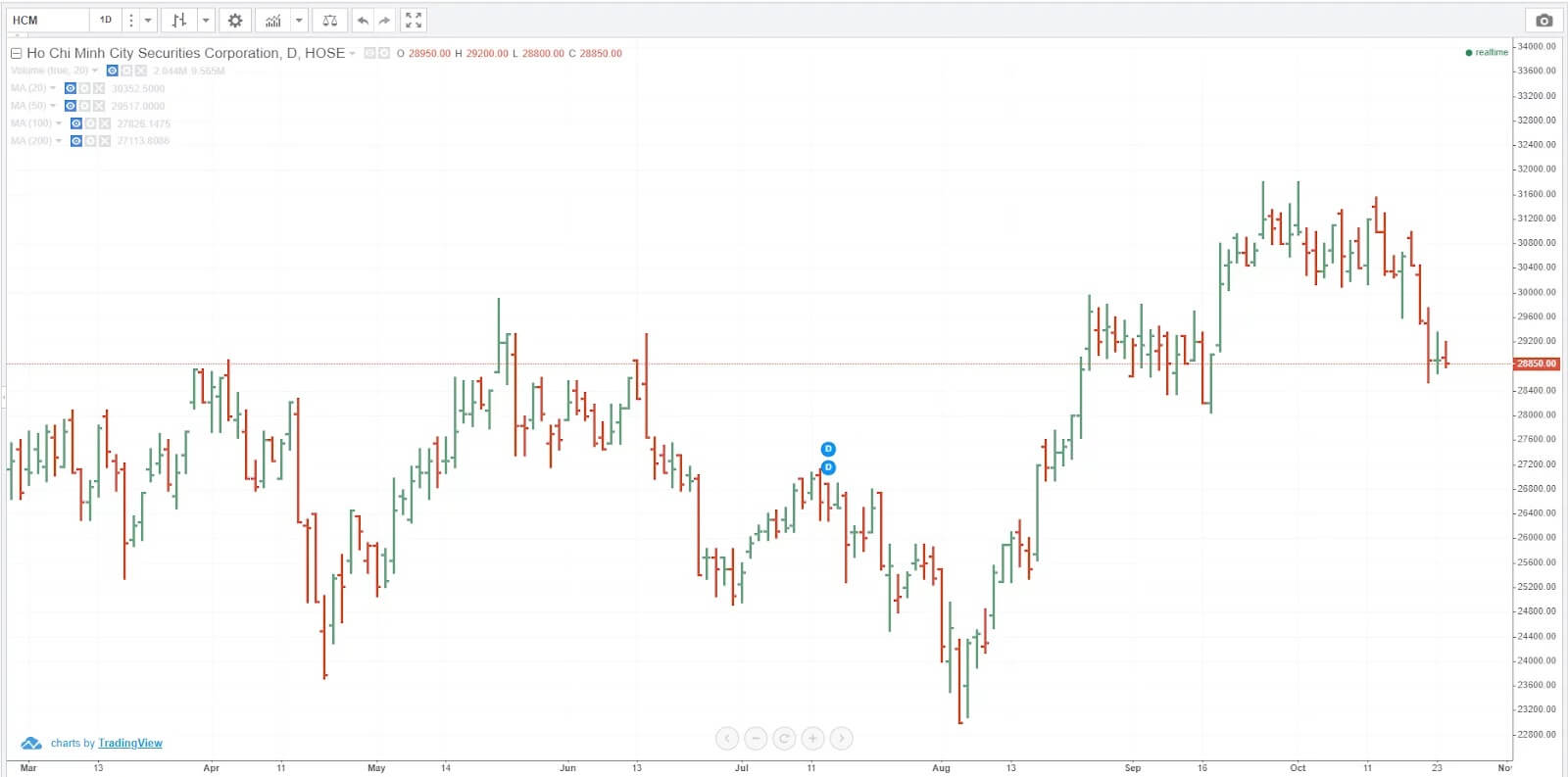Expand the indicators dropdown arrow
Screen dimensions: 1568x777
coord(298,20)
